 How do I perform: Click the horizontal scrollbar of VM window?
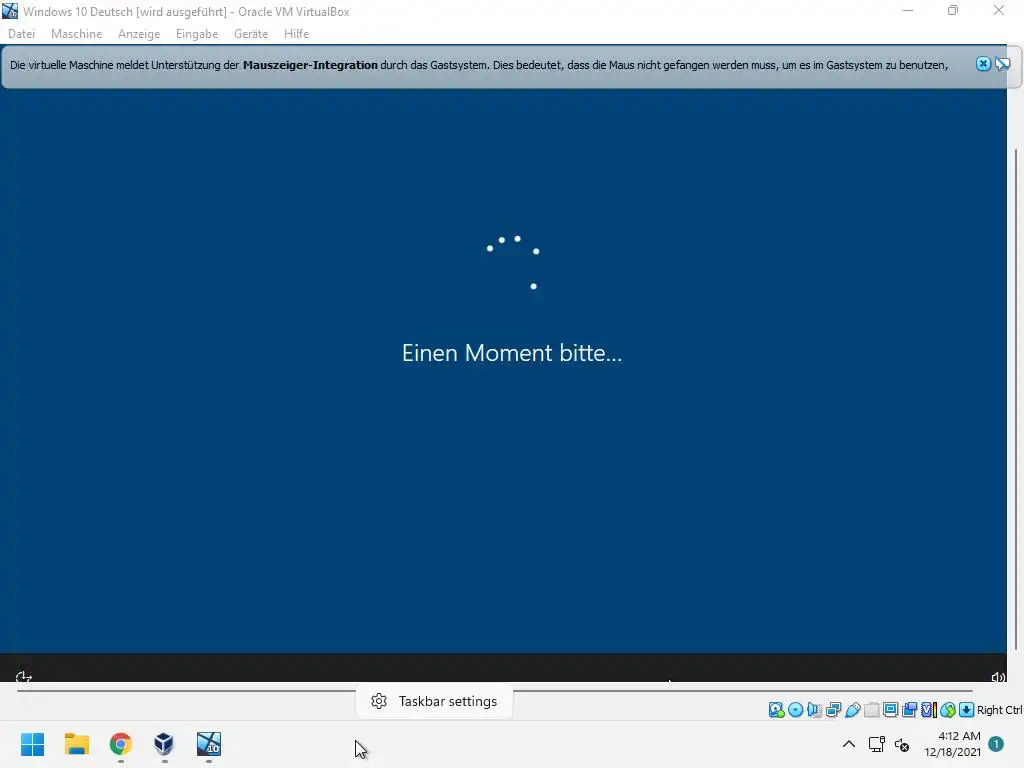[494, 690]
